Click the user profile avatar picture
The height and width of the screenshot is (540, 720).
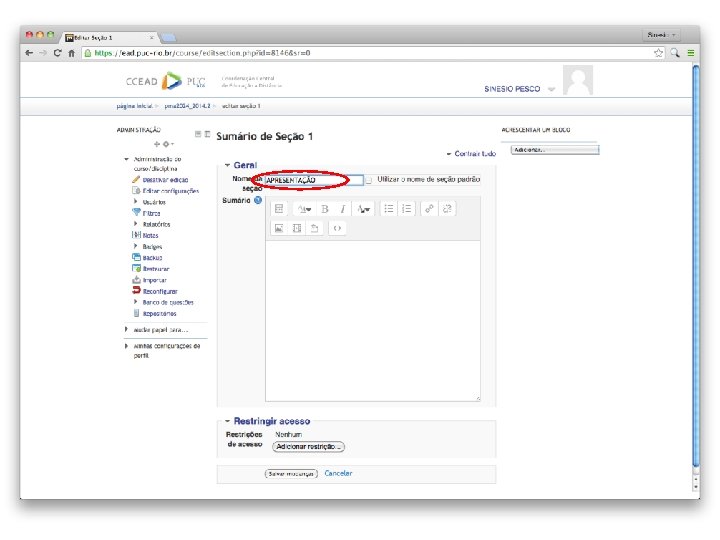pos(578,80)
